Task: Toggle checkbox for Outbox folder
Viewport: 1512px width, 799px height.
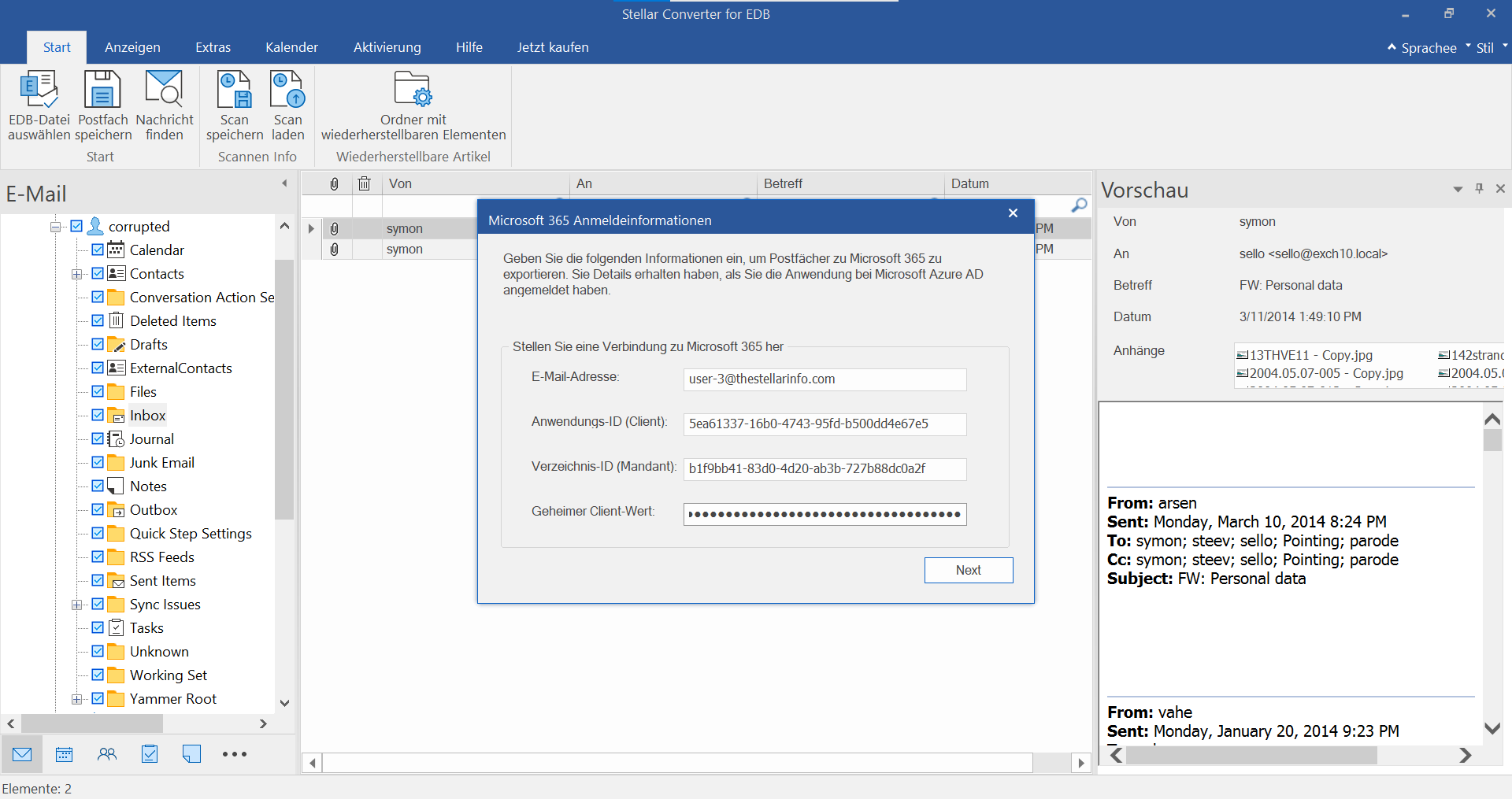Action: pos(98,509)
